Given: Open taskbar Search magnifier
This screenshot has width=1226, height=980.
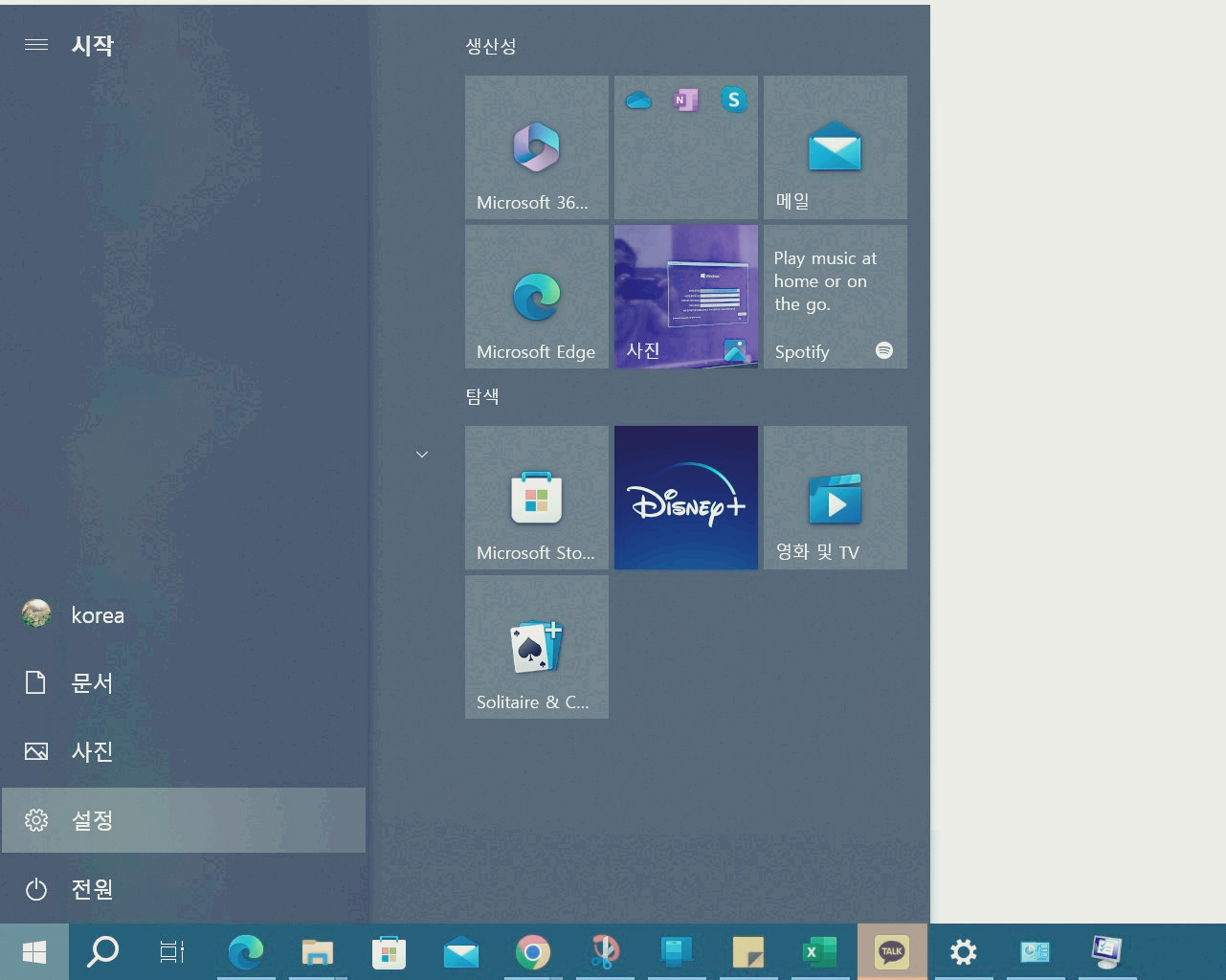Looking at the screenshot, I should click(x=103, y=952).
